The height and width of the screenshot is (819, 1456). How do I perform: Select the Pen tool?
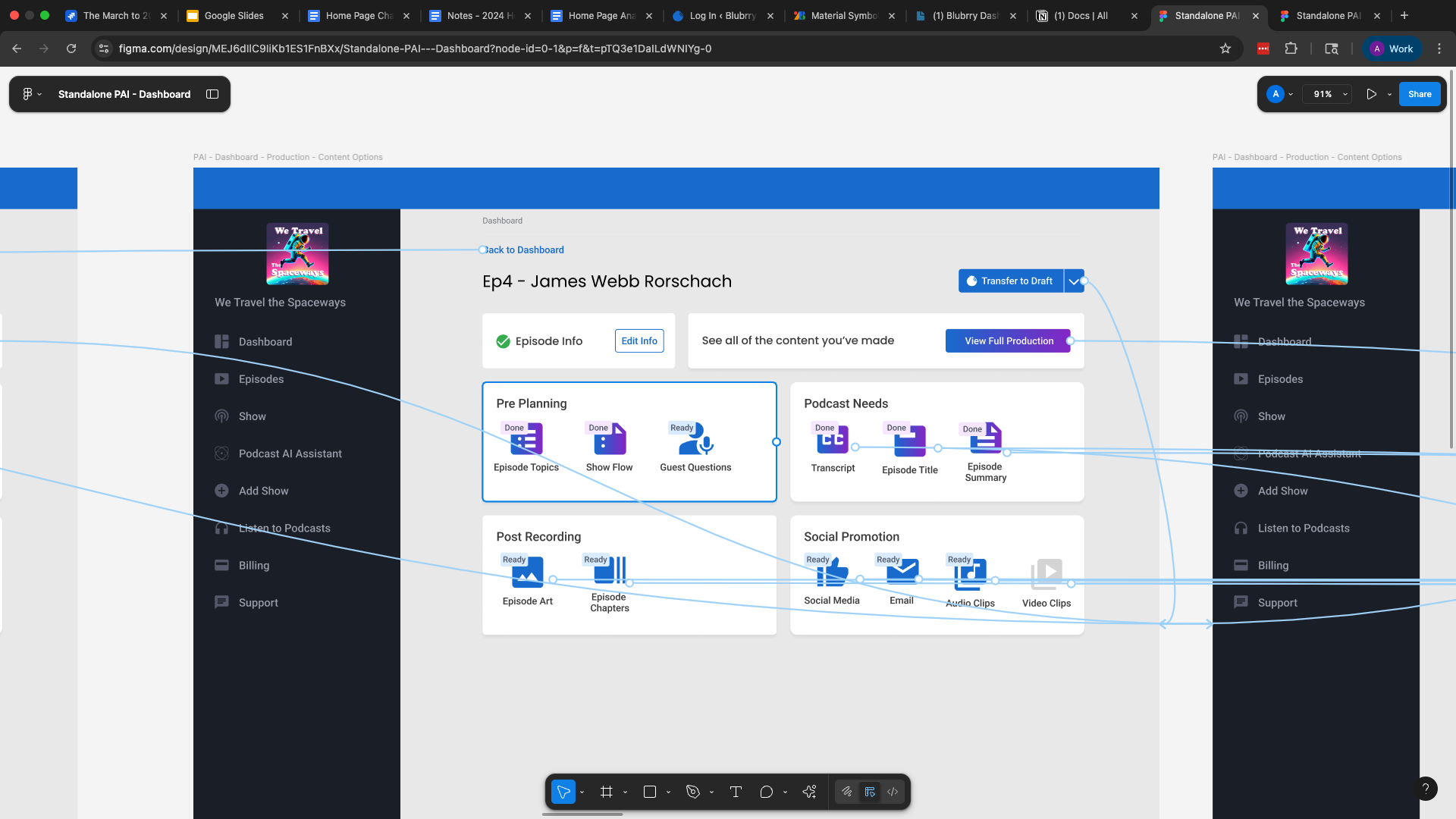[x=692, y=792]
